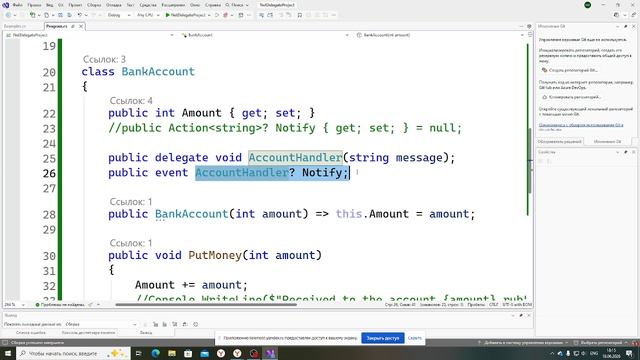The height and width of the screenshot is (360, 640).
Task: Open the Файл menu
Action: (x=18, y=5)
